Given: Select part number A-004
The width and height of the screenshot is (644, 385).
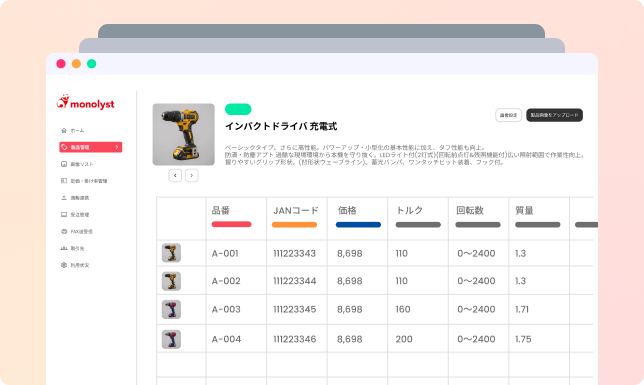Looking at the screenshot, I should [x=226, y=339].
